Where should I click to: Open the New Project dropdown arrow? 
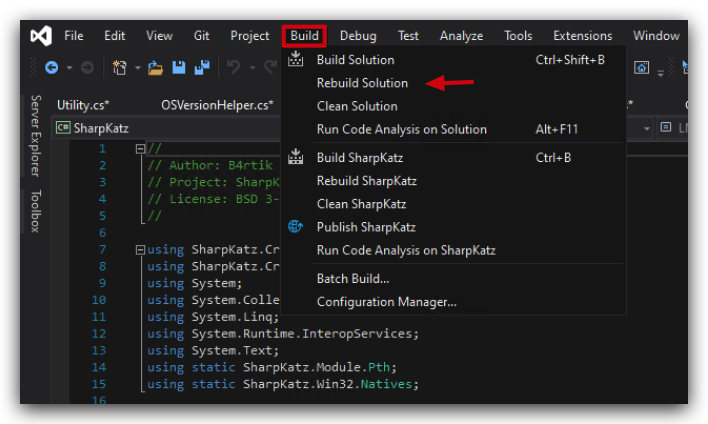tap(137, 68)
